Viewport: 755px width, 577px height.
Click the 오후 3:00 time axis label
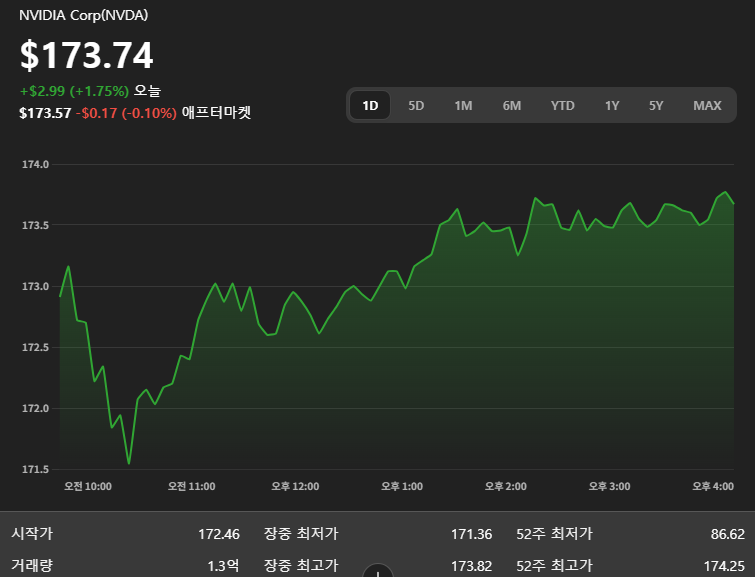610,486
